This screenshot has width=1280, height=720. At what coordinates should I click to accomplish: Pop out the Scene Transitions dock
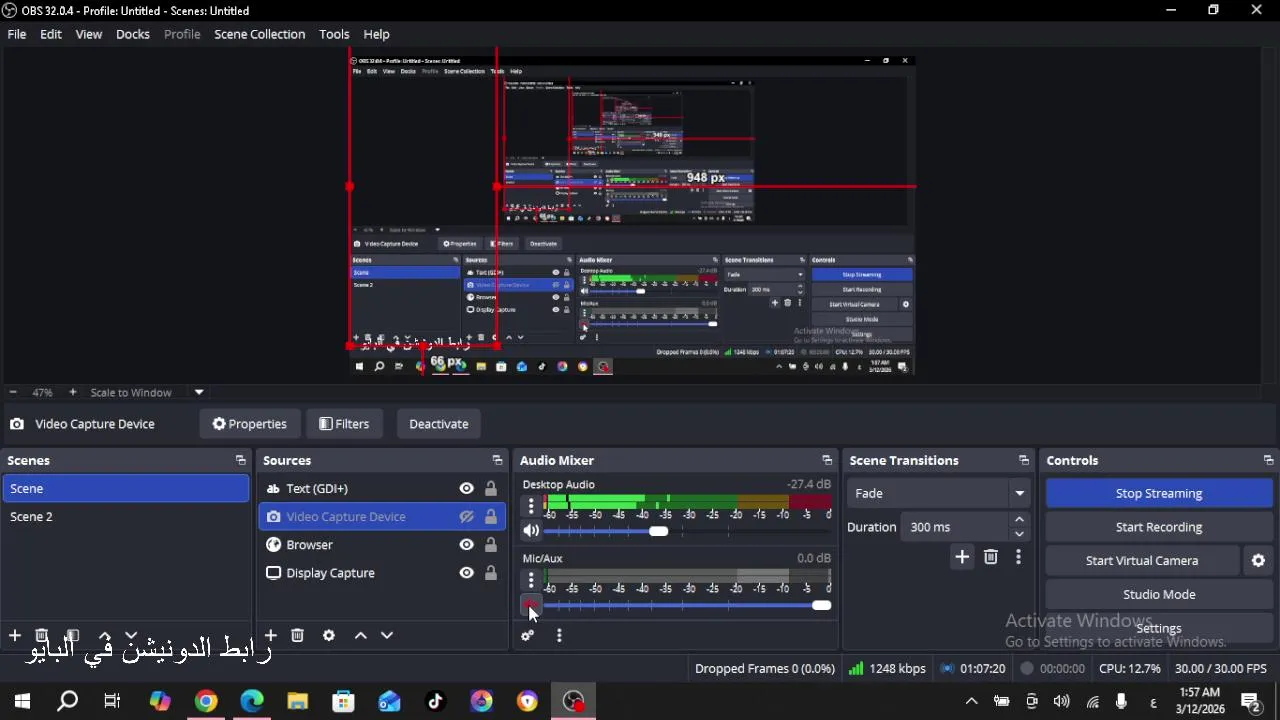(x=1023, y=461)
